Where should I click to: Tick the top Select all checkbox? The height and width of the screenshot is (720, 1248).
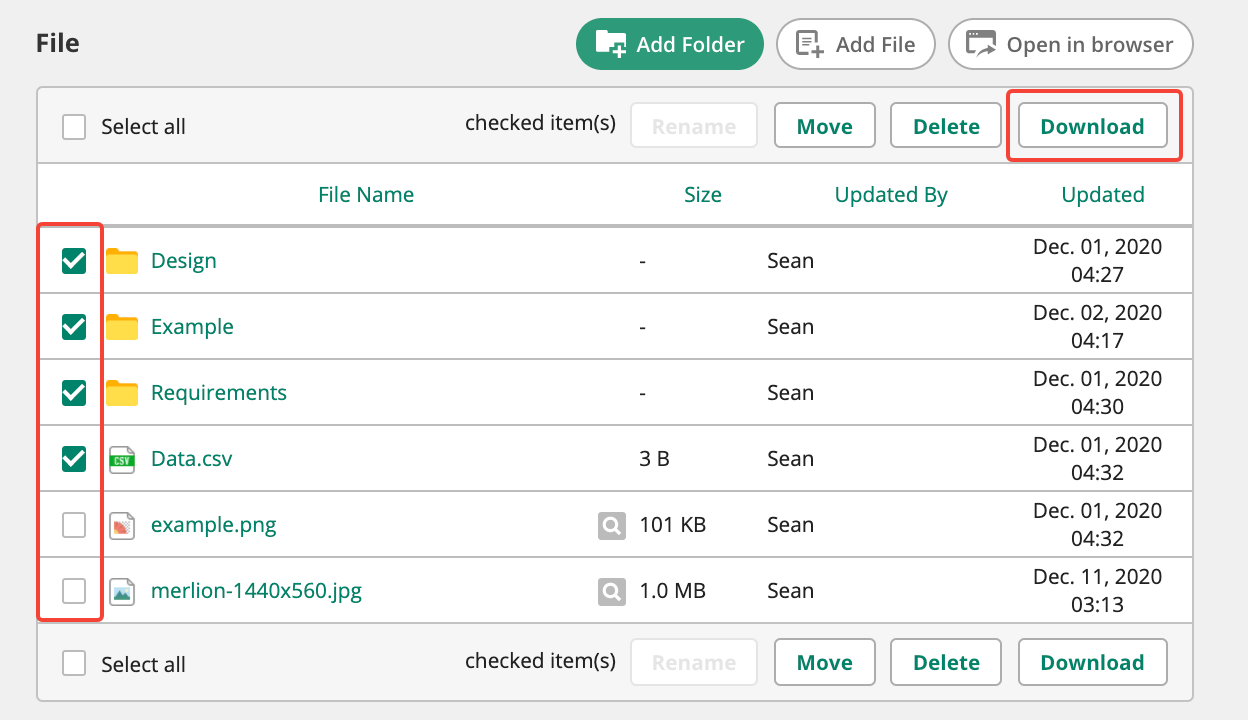point(74,127)
